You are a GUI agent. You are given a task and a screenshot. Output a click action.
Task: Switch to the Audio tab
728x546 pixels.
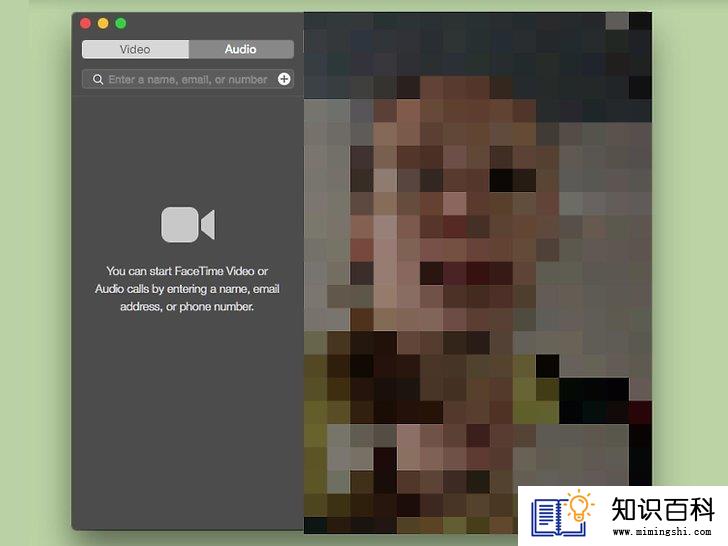(x=241, y=49)
